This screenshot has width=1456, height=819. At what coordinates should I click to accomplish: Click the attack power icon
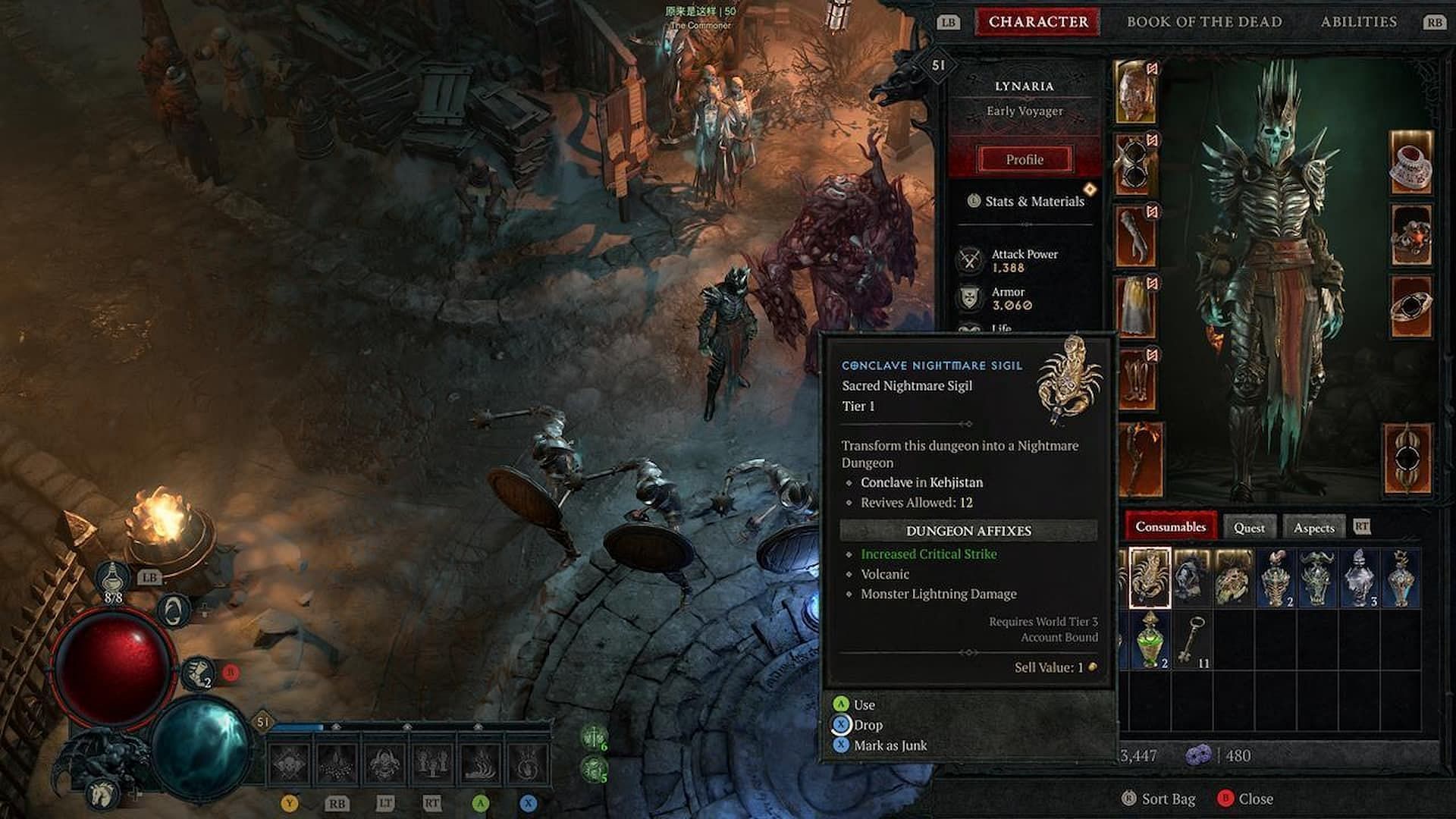coord(968,258)
